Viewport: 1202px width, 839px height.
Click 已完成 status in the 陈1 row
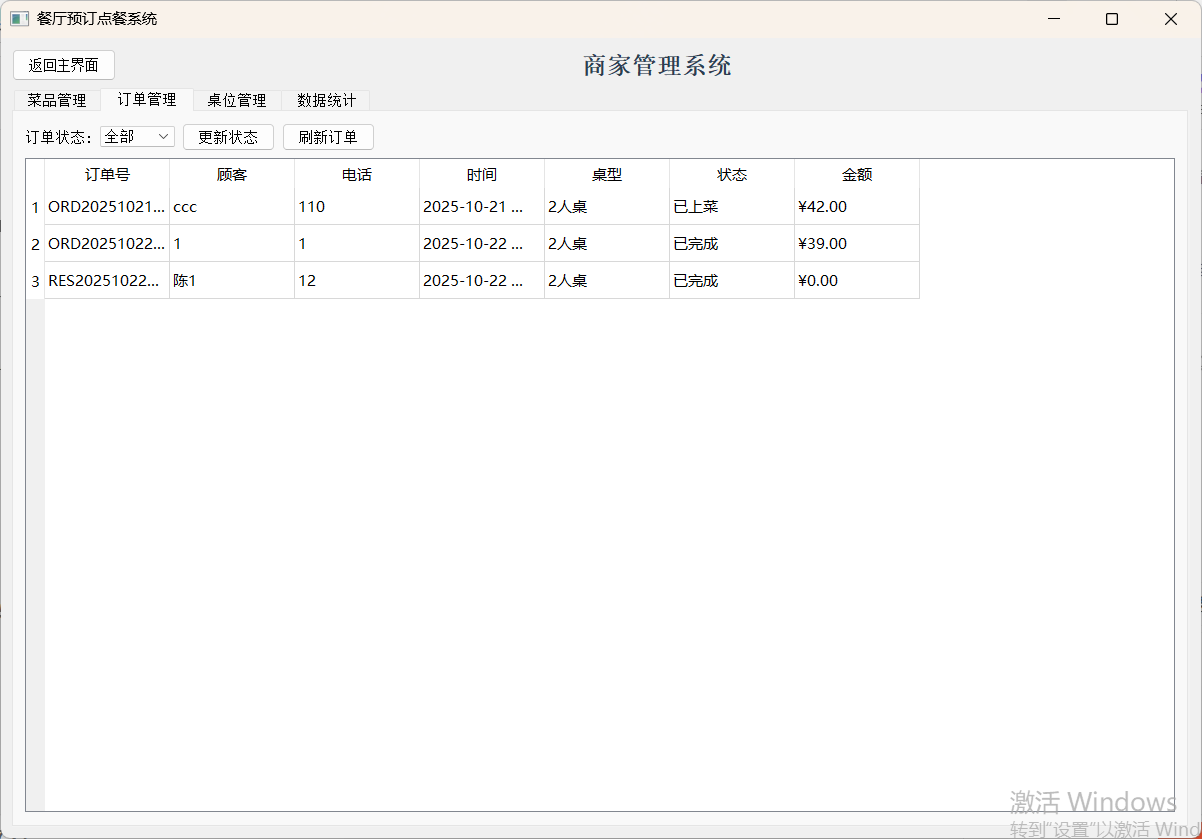pyautogui.click(x=732, y=281)
